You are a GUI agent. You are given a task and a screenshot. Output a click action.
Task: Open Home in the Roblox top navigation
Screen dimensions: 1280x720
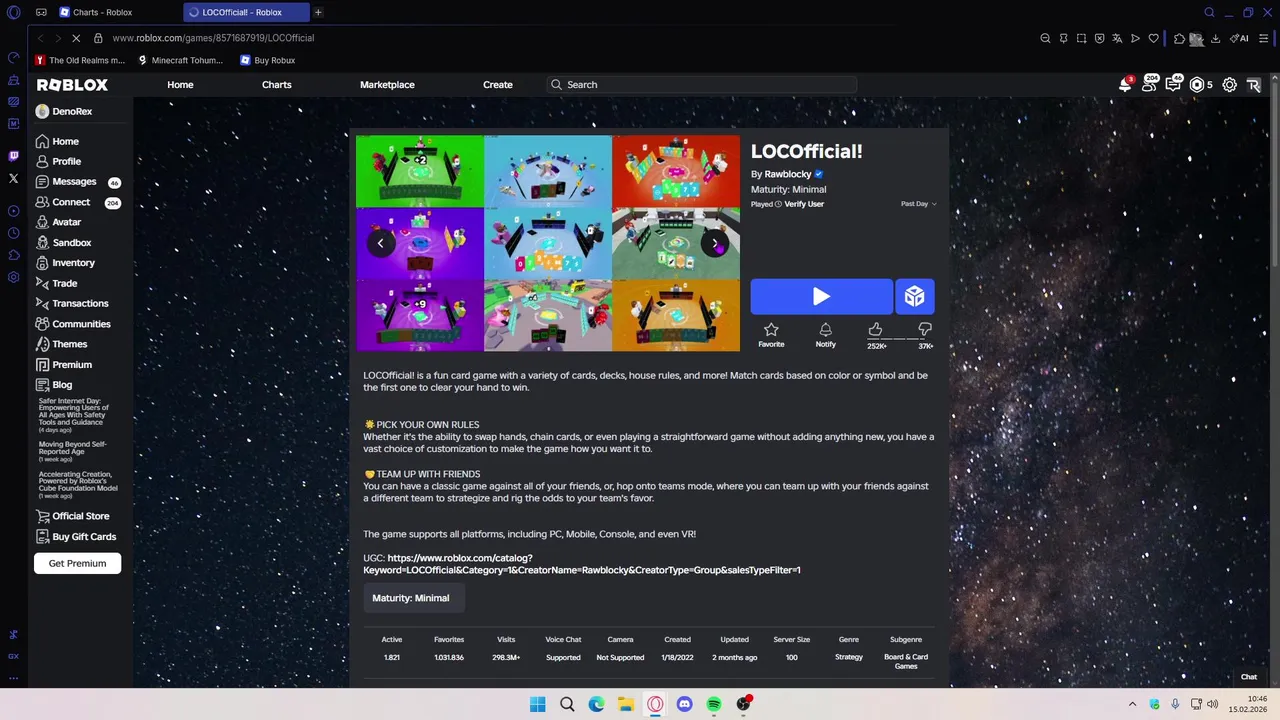pyautogui.click(x=180, y=85)
